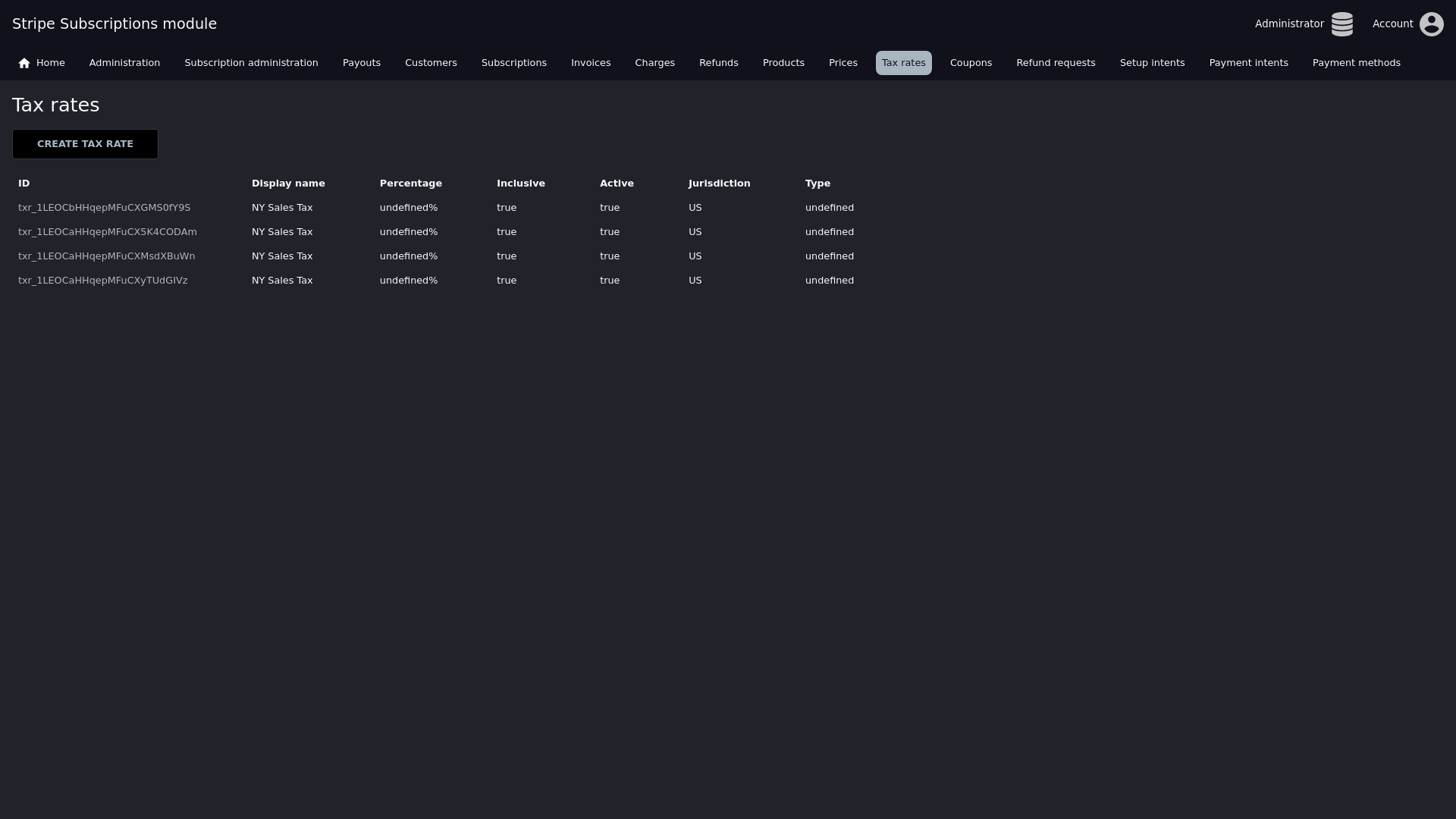This screenshot has width=1456, height=819.
Task: Go to the Prices section
Action: (843, 63)
